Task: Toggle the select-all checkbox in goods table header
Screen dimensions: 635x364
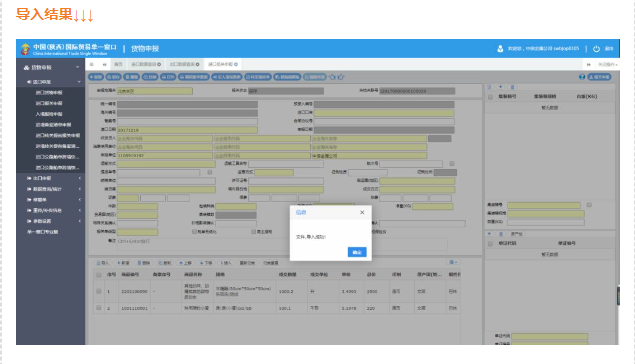Action: tap(98, 275)
